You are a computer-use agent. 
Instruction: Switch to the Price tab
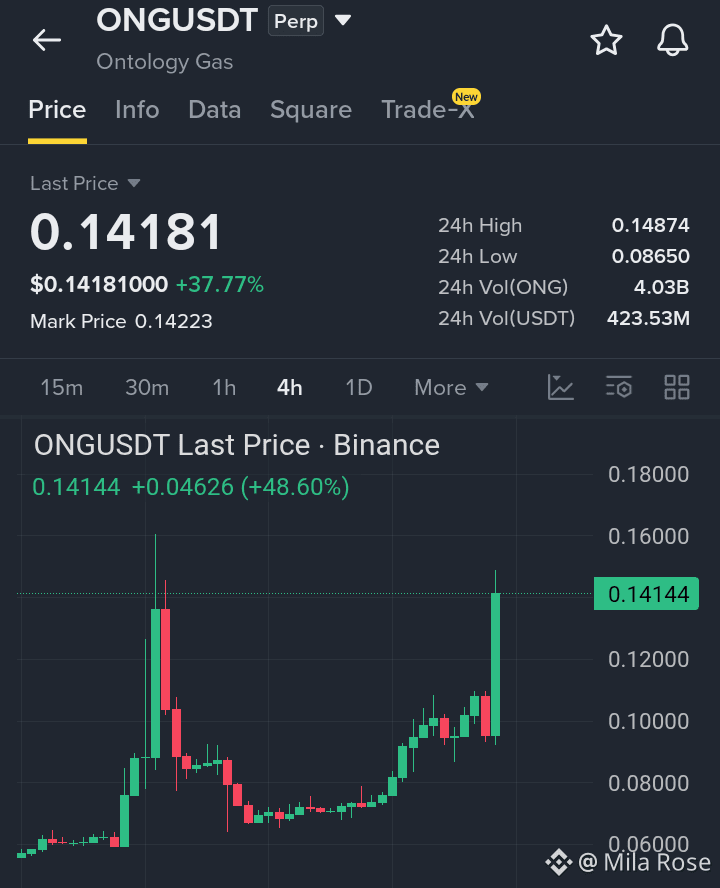57,110
